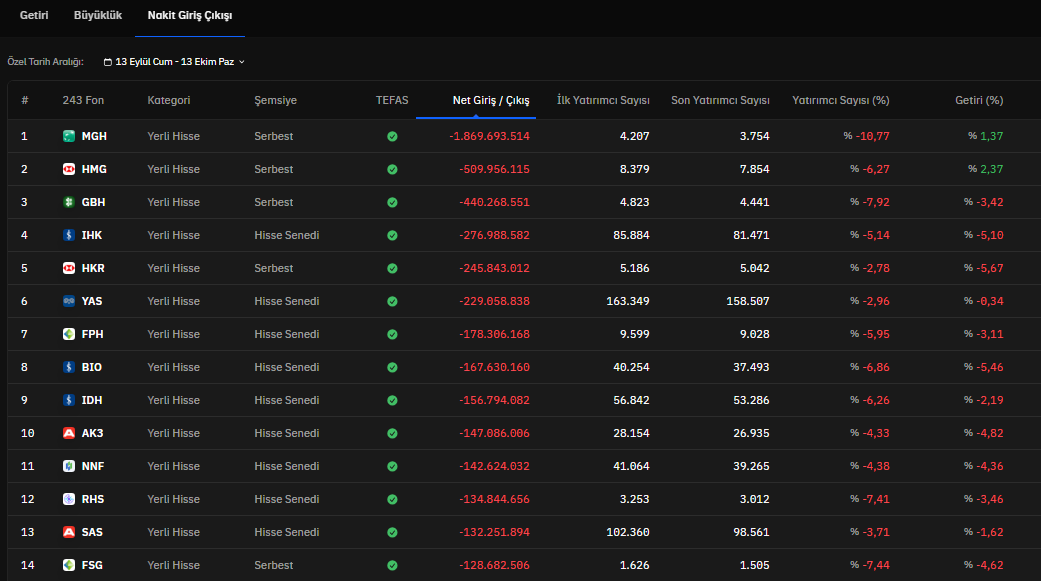Screen dimensions: 1041x581
Task: Click the net outflow value -509.956.115
Action: click(x=494, y=169)
